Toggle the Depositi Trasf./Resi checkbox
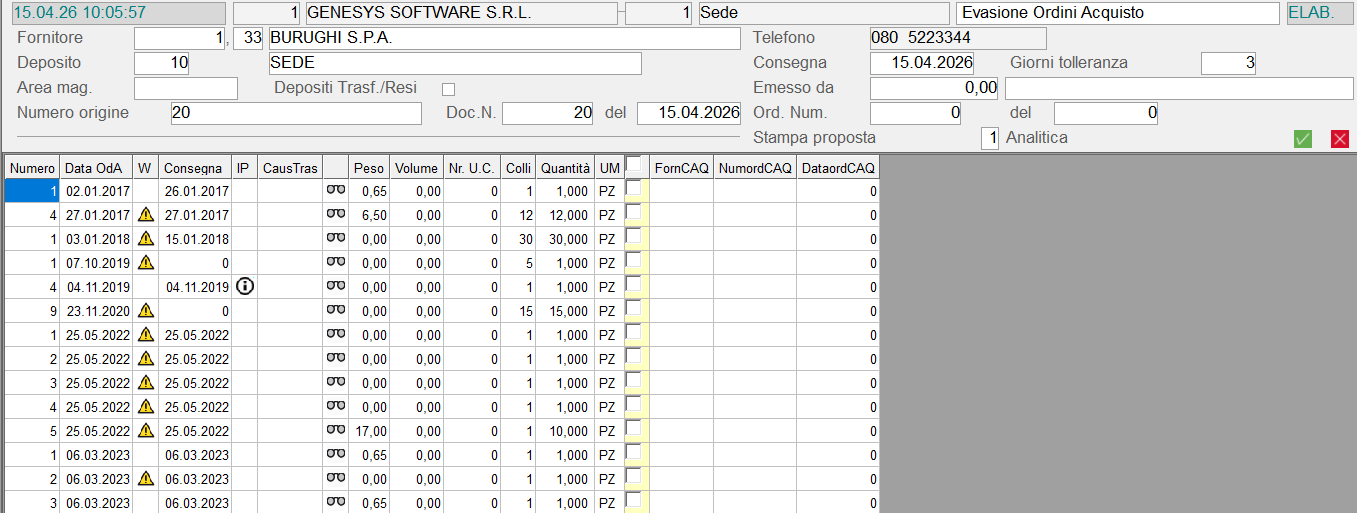Screen dimensions: 1357x513 point(449,89)
